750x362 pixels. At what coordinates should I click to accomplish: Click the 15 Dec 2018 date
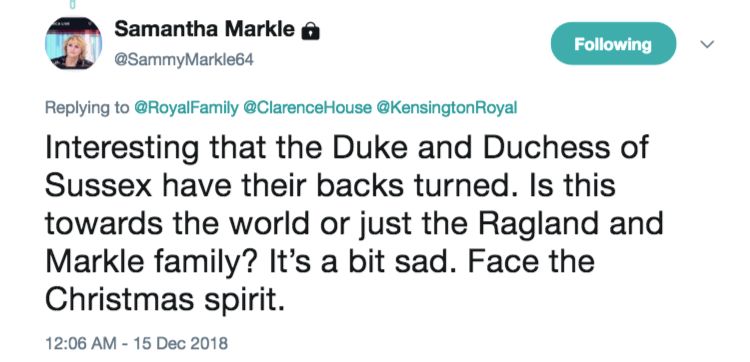pos(178,343)
